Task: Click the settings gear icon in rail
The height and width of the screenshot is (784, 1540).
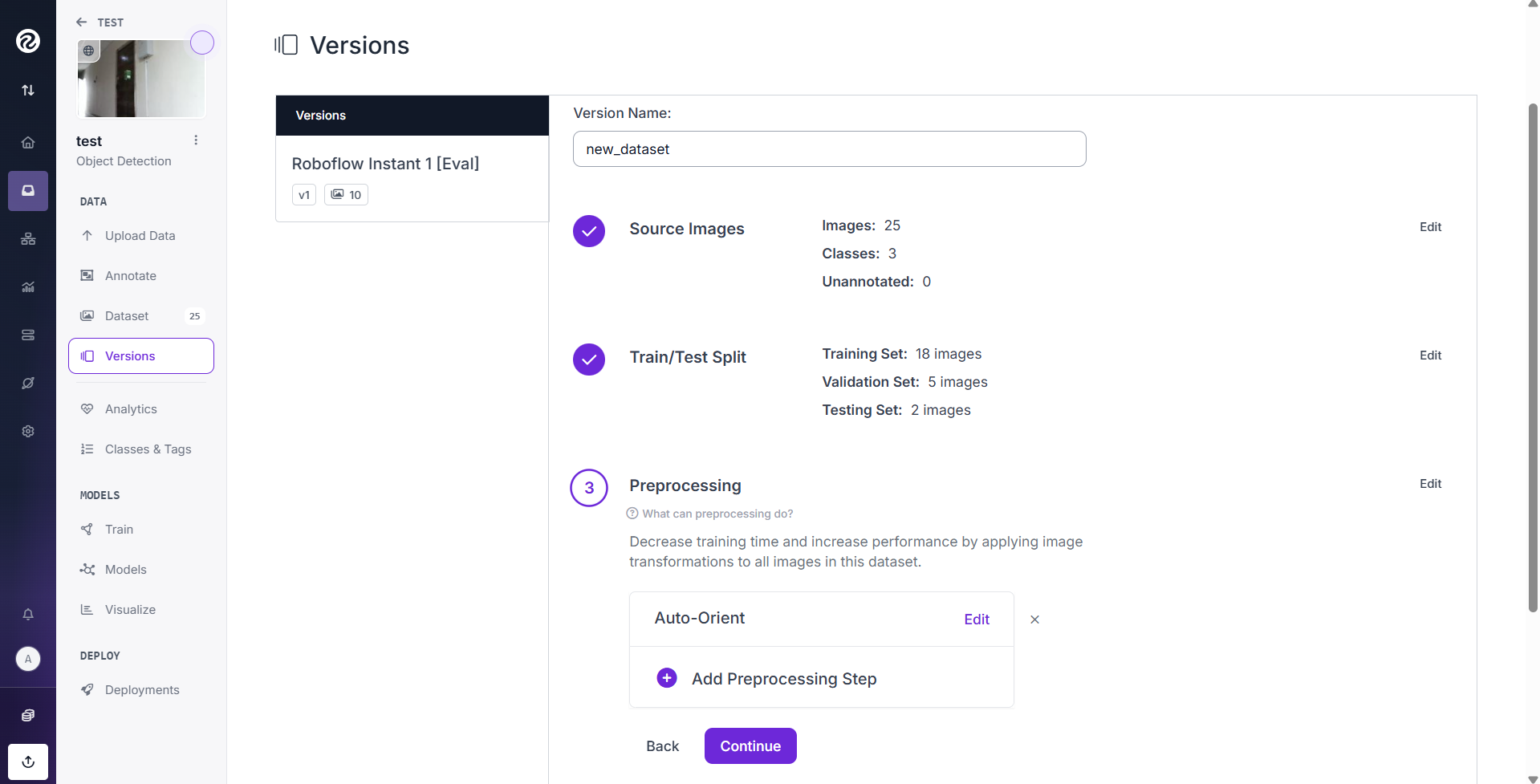Action: point(28,432)
